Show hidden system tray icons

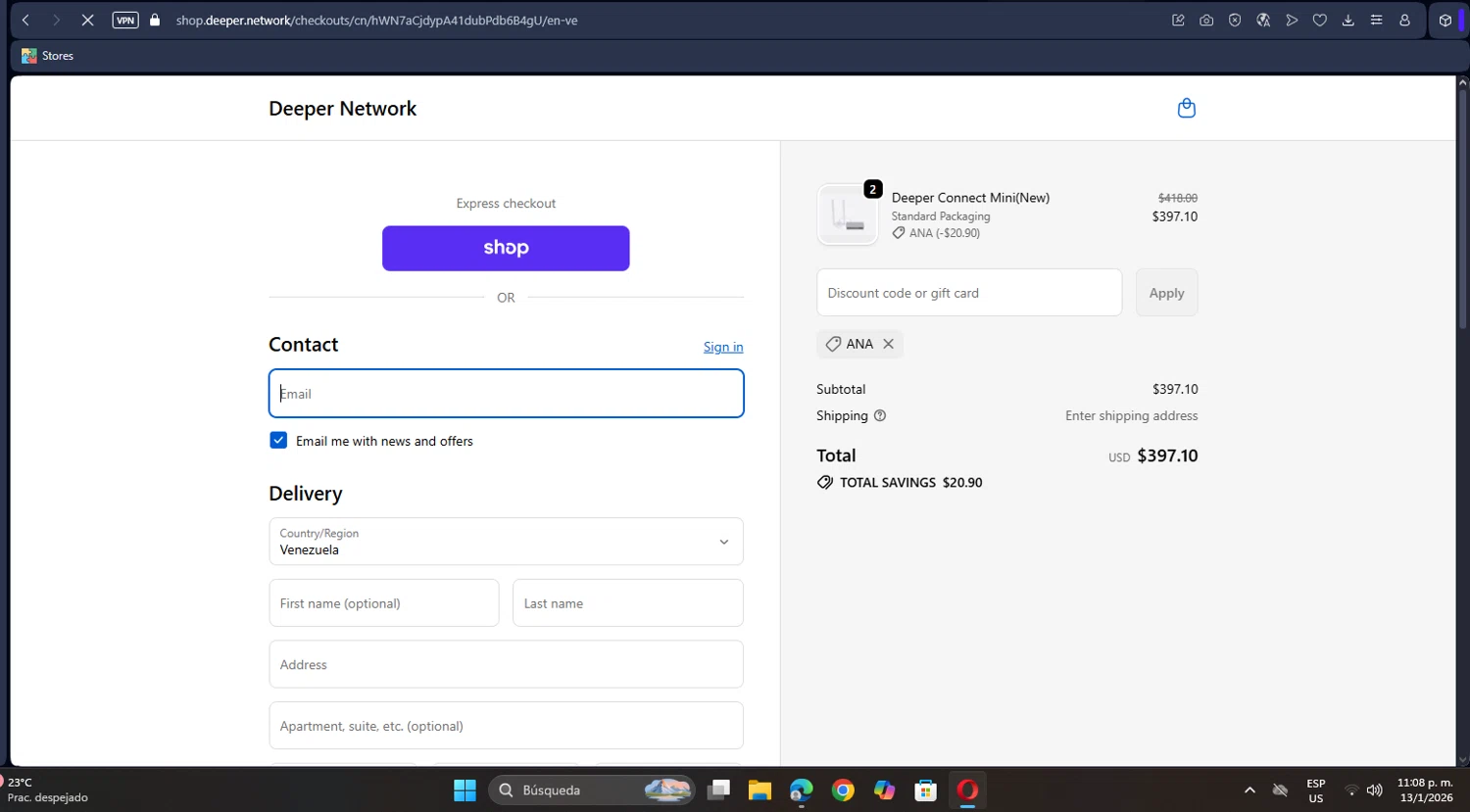pos(1249,790)
